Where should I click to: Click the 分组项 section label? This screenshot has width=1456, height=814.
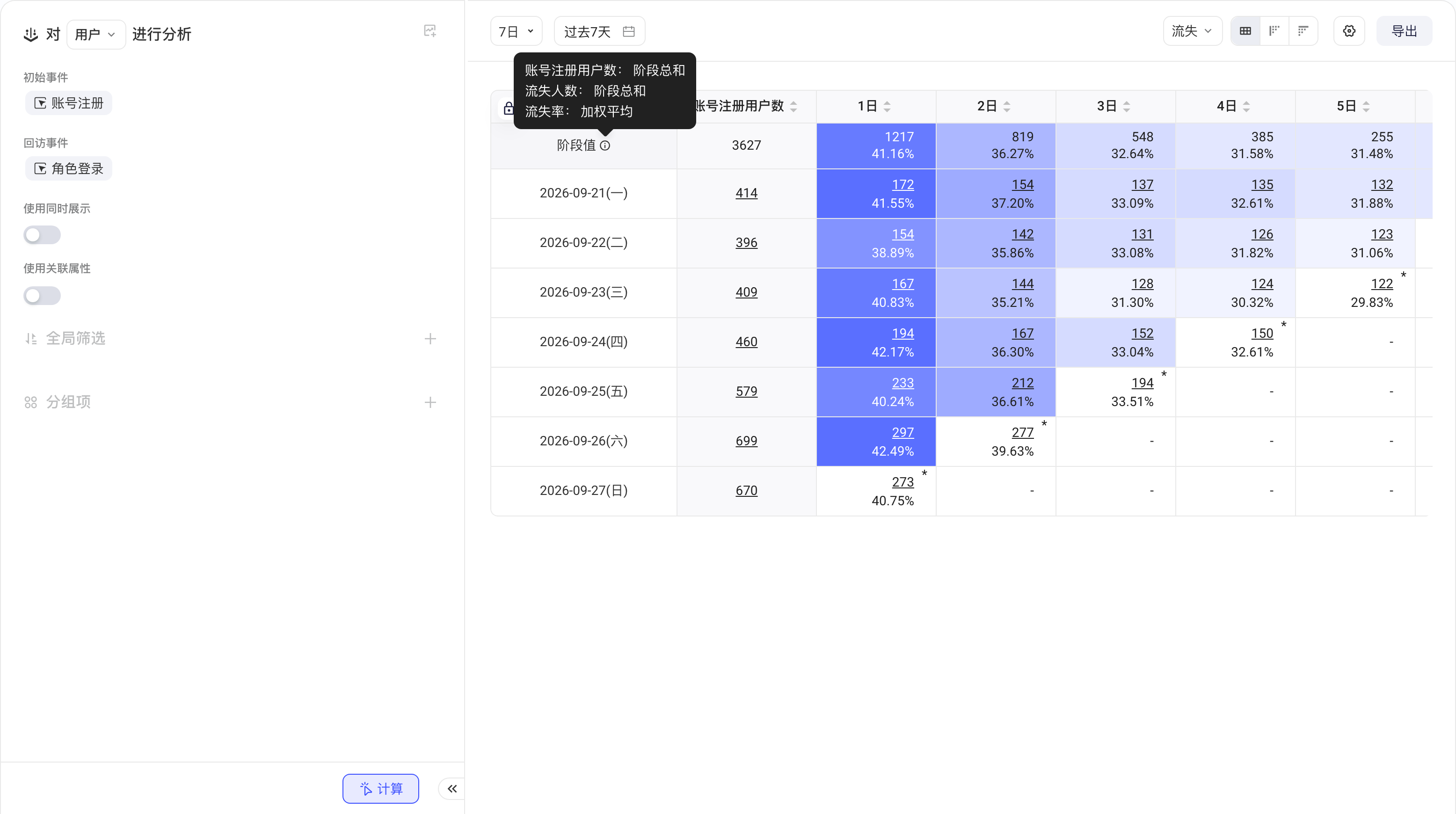[68, 402]
